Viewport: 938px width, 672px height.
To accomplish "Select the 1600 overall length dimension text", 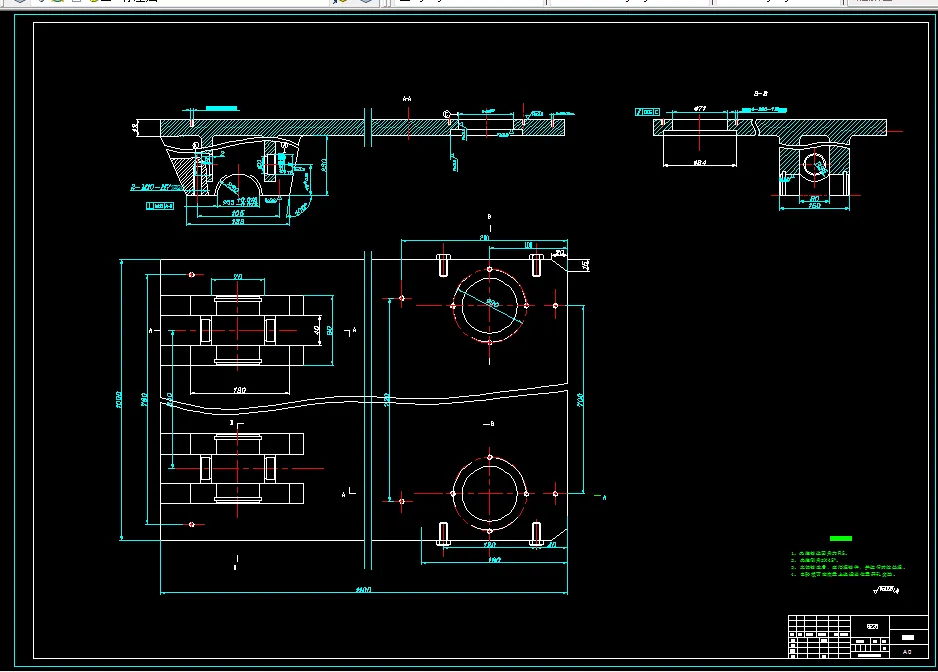I will tap(364, 589).
